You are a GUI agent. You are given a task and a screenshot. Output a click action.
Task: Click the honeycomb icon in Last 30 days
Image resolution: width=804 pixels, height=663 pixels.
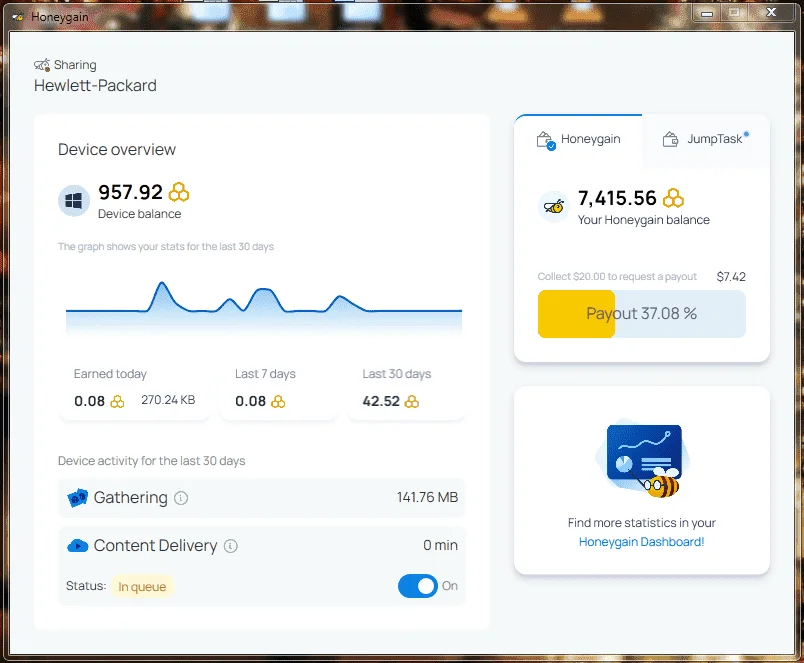[411, 401]
